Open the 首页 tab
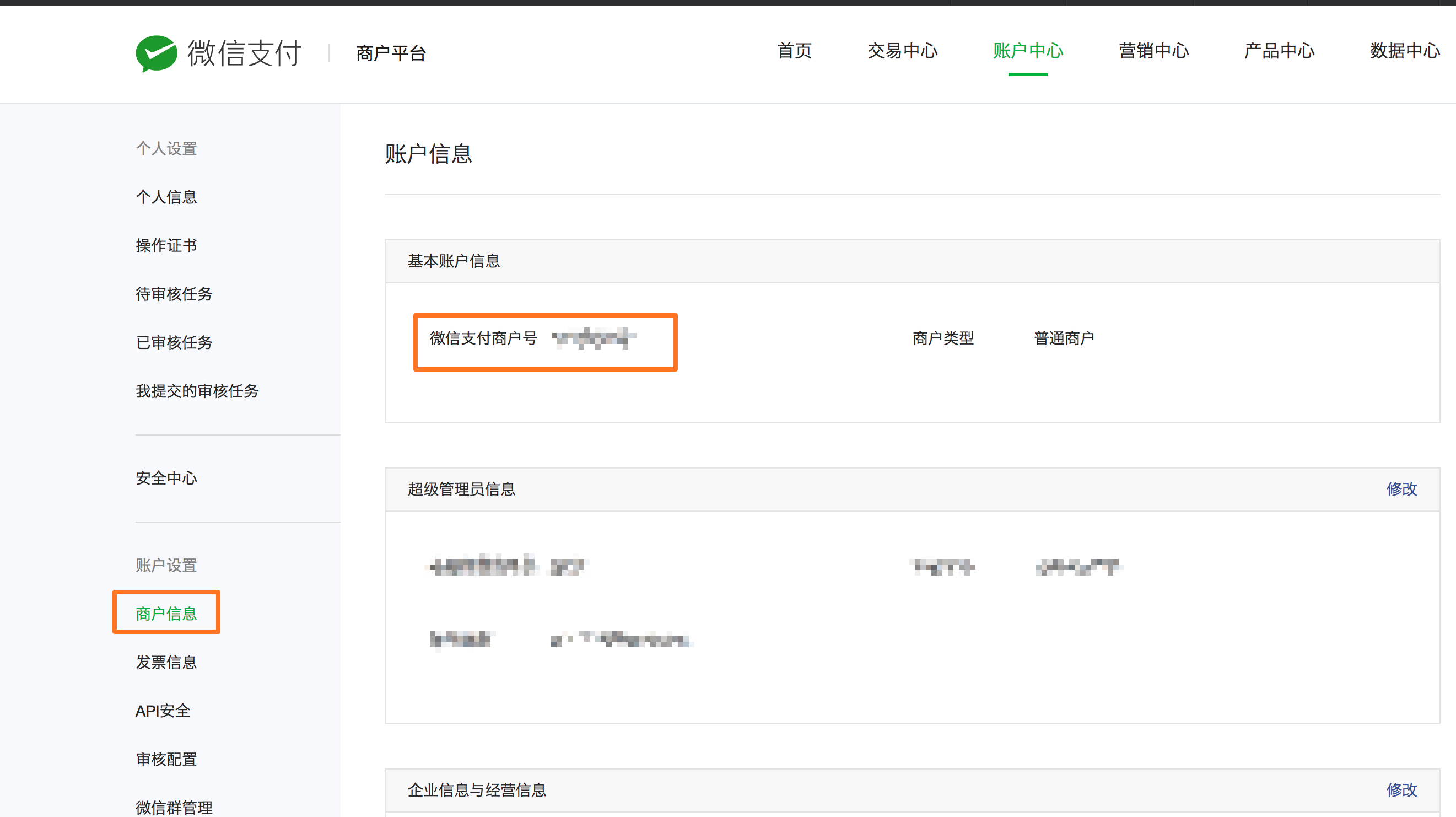This screenshot has width=1456, height=817. (794, 51)
